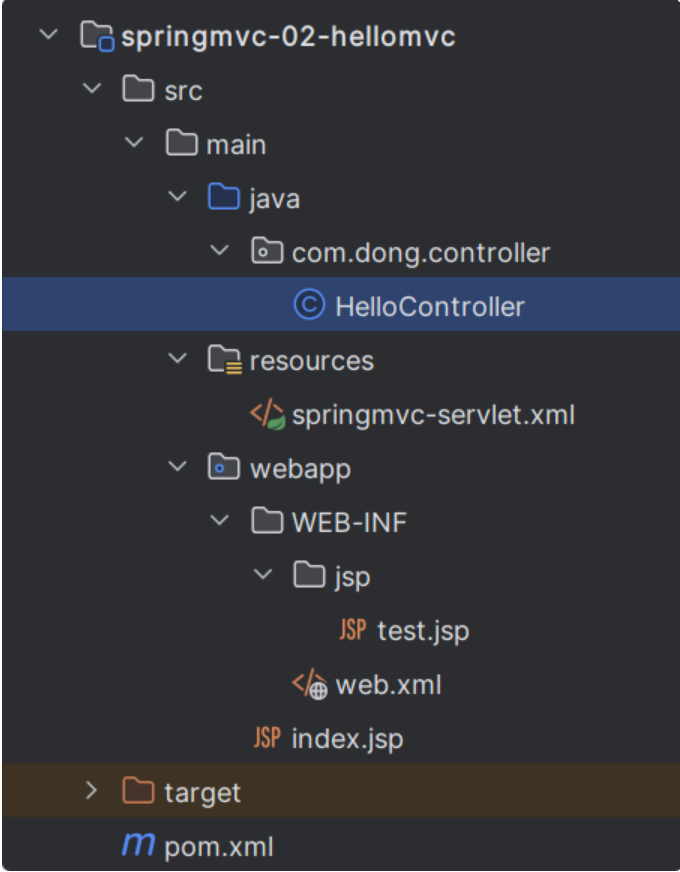The width and height of the screenshot is (680, 872).
Task: Click the test.jsp JSP file icon
Action: pyautogui.click(x=352, y=630)
